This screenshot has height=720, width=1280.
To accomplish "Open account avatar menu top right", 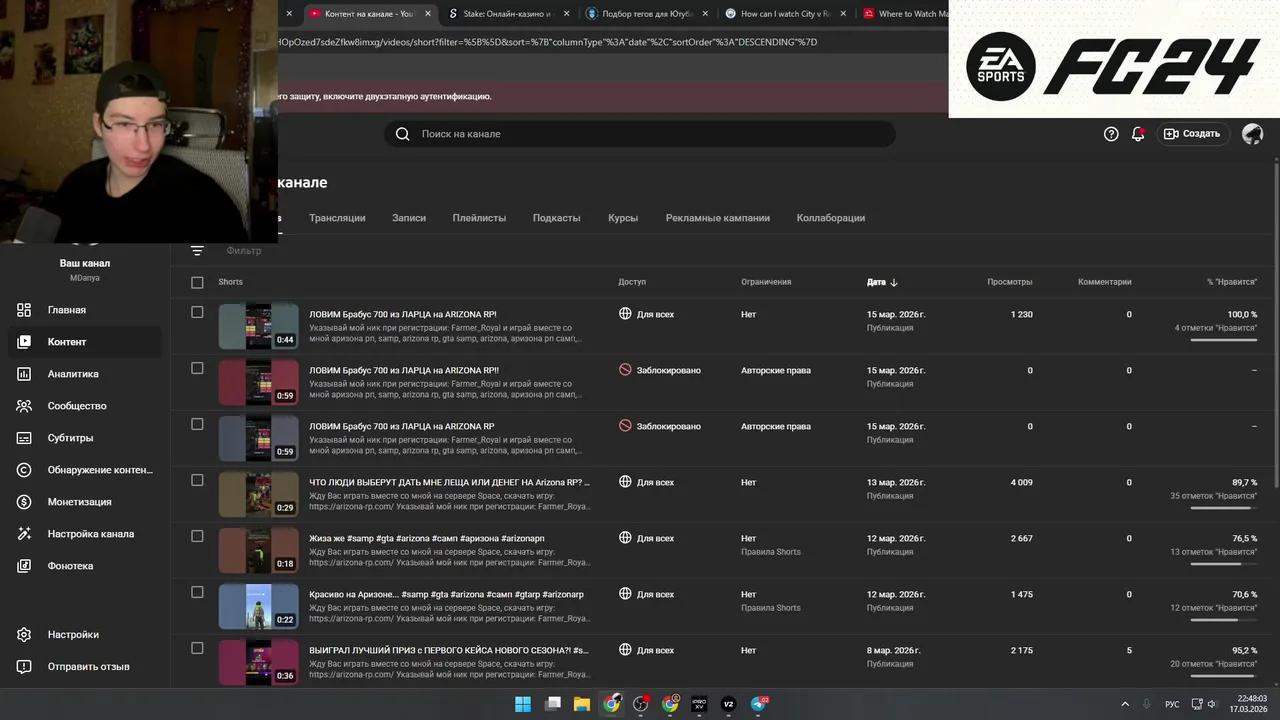I will 1252,134.
